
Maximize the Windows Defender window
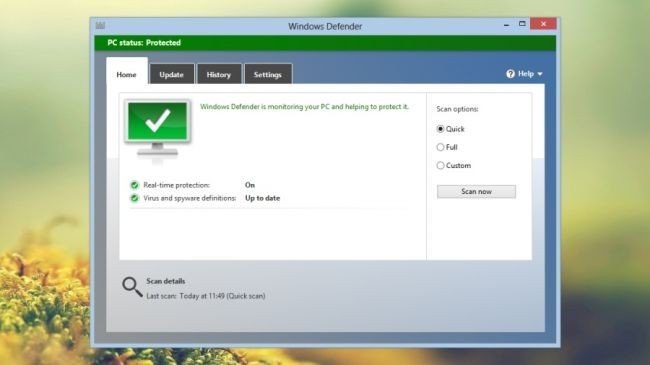tap(522, 24)
